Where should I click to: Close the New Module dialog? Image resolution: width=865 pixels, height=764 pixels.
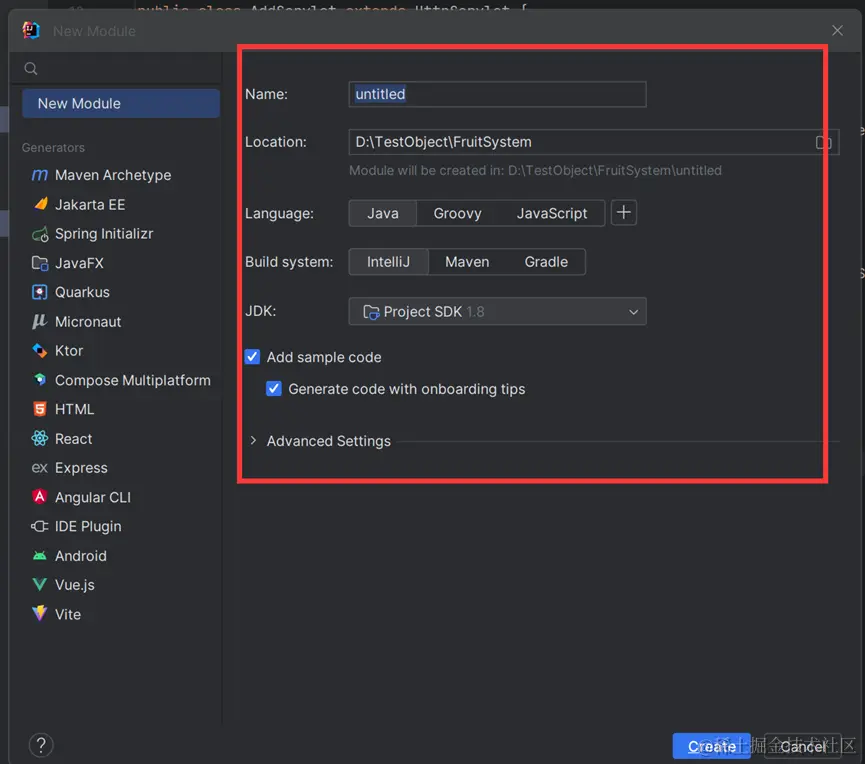coord(837,30)
